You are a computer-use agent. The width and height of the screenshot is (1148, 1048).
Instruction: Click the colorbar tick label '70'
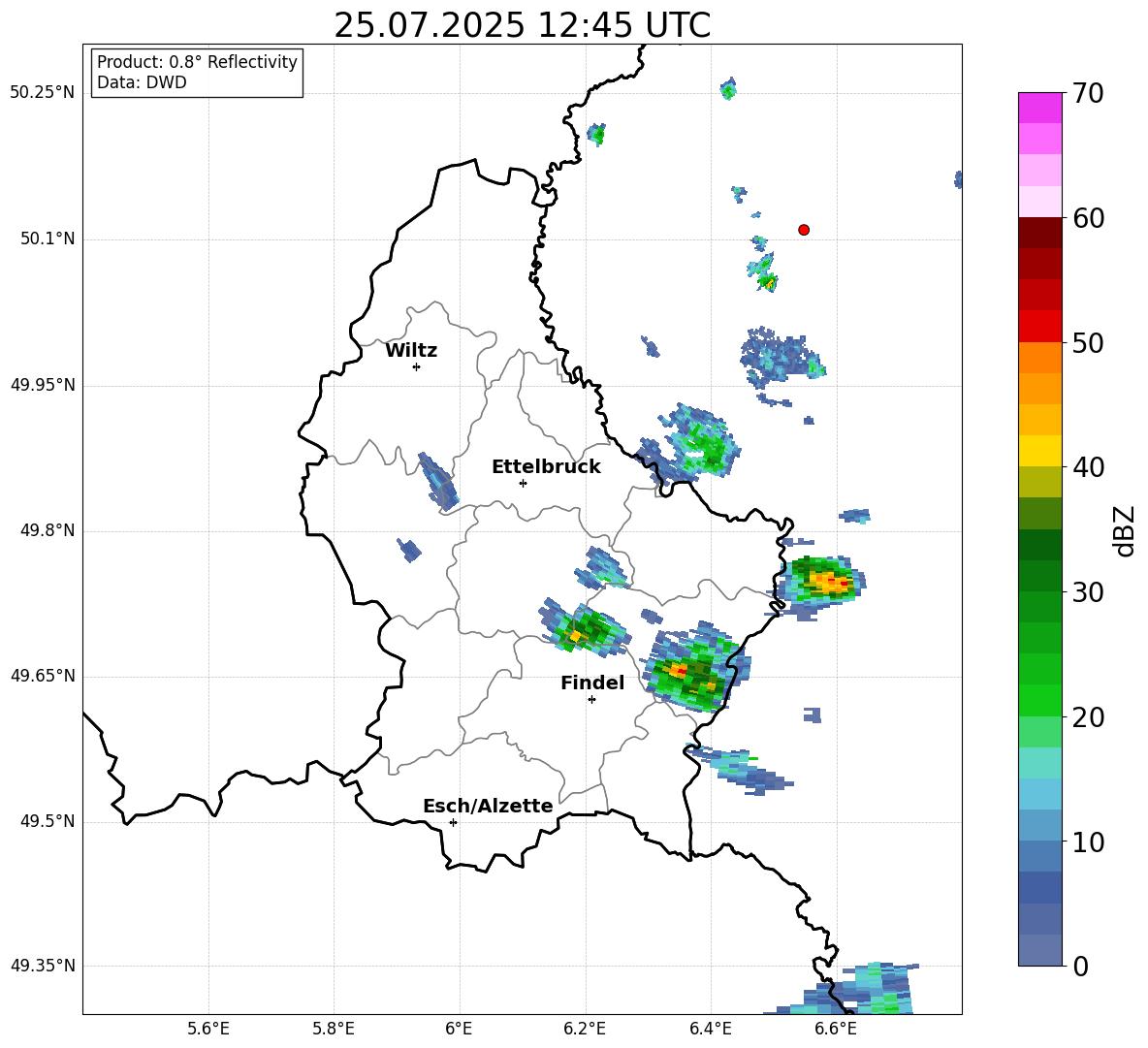[1088, 94]
